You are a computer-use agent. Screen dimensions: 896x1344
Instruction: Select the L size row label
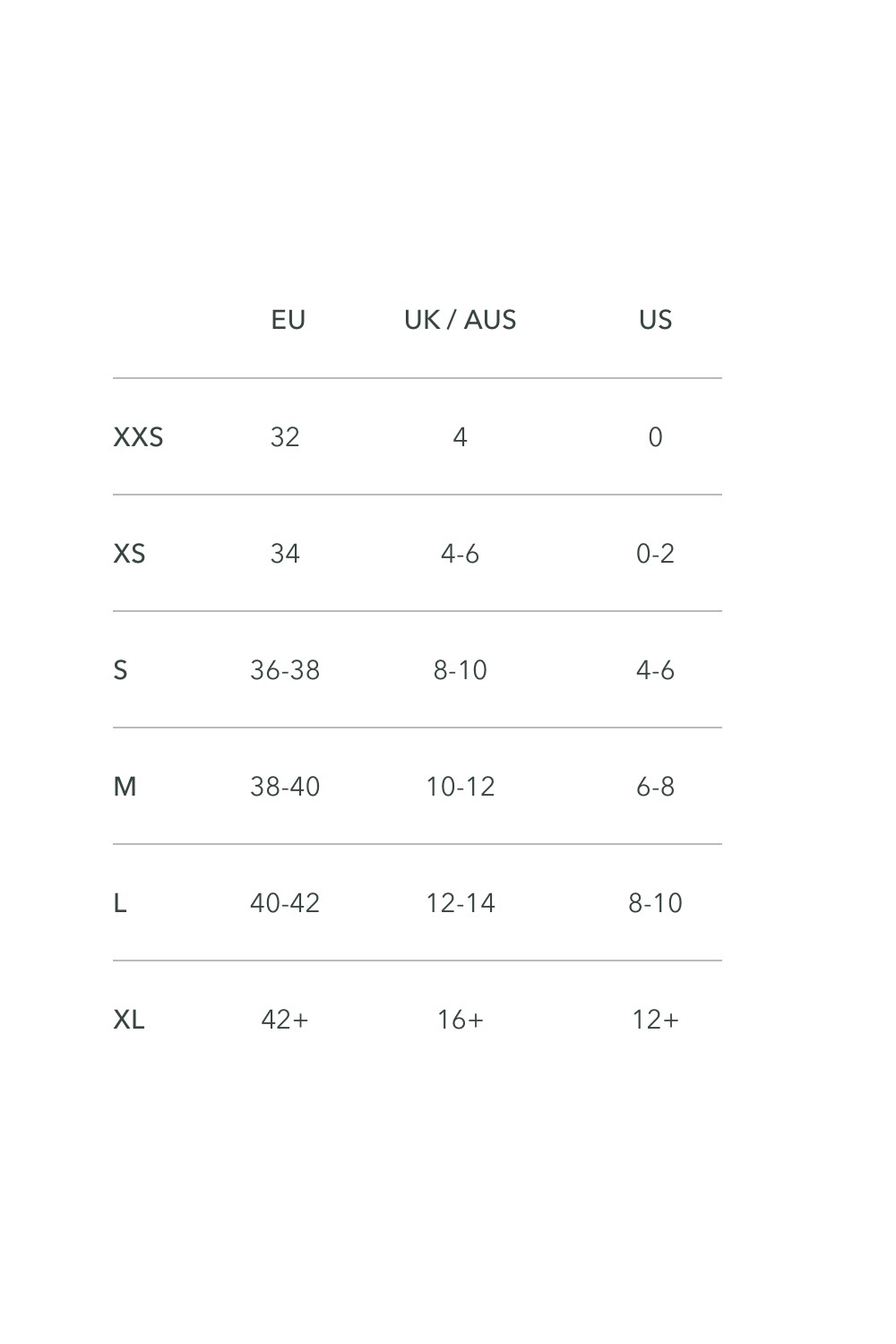tap(120, 903)
